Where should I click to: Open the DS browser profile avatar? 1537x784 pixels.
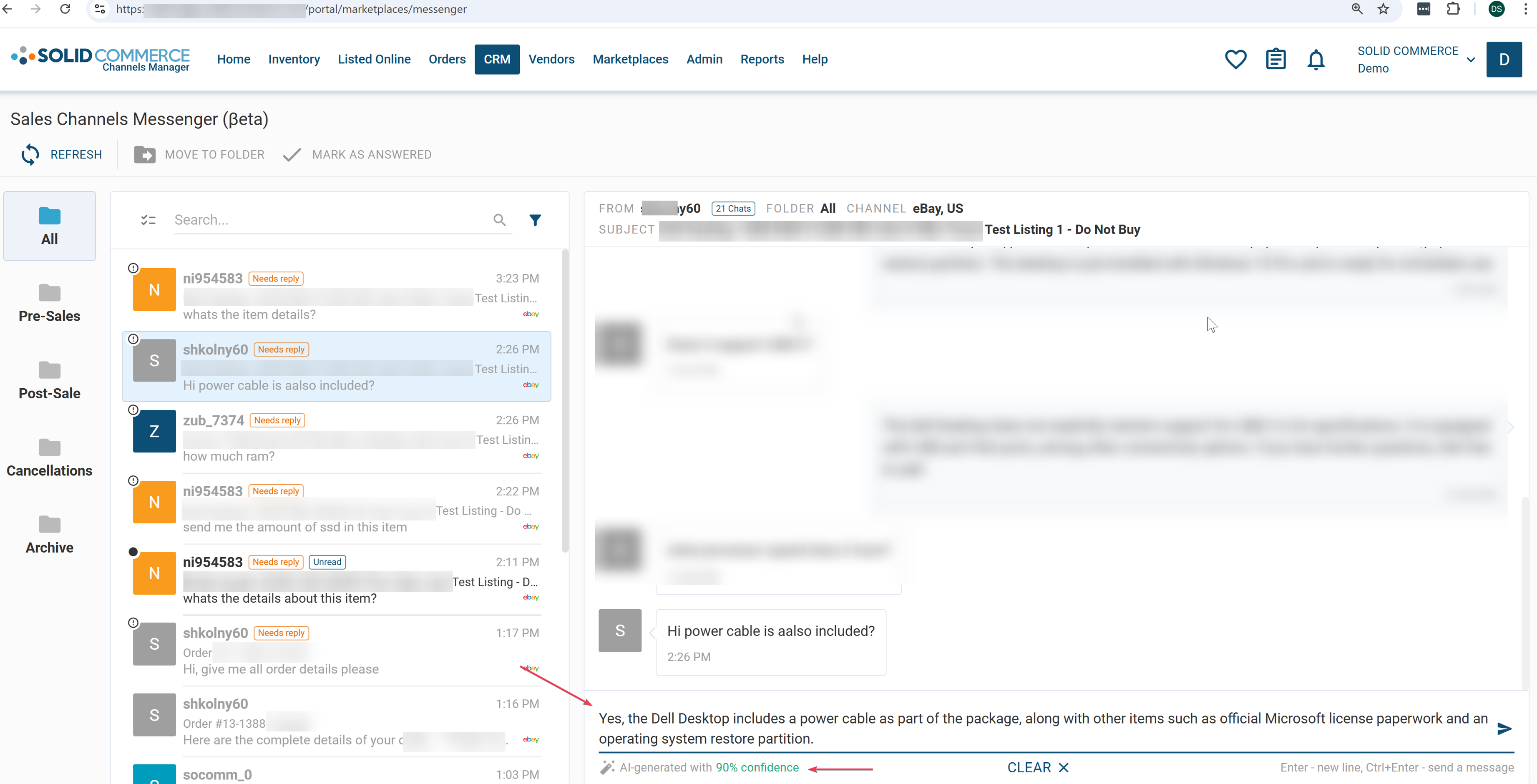point(1497,9)
